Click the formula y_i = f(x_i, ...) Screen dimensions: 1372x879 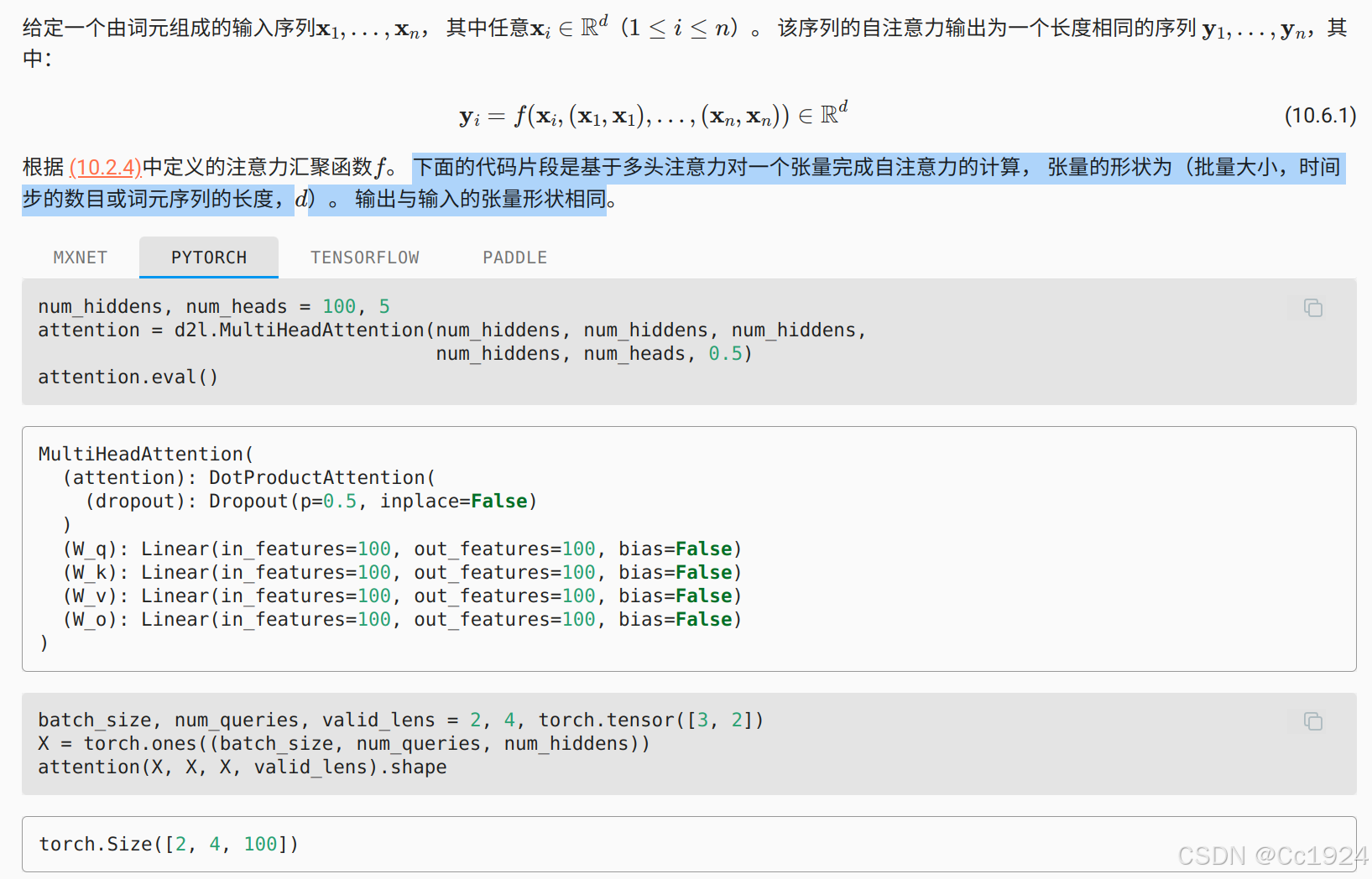[654, 115]
